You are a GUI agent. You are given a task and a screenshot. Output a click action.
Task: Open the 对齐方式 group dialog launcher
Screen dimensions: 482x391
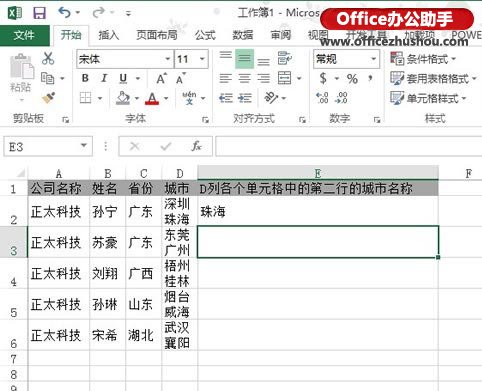(x=302, y=120)
